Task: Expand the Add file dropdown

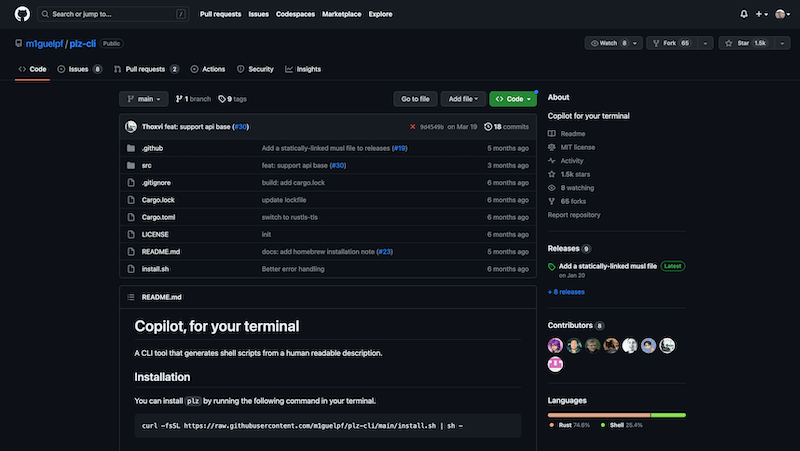Action: tap(463, 99)
